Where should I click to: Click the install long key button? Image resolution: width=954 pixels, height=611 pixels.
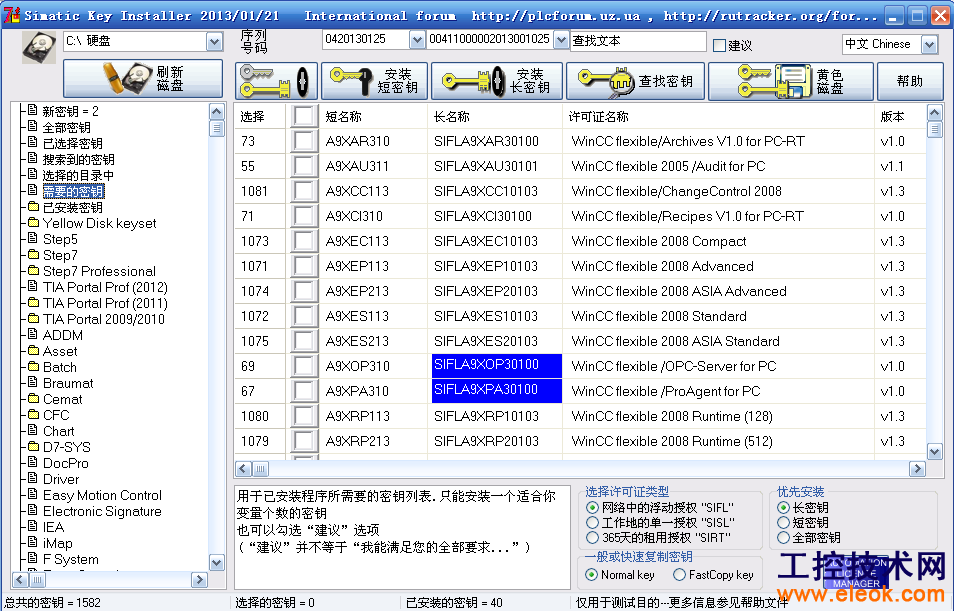496,81
